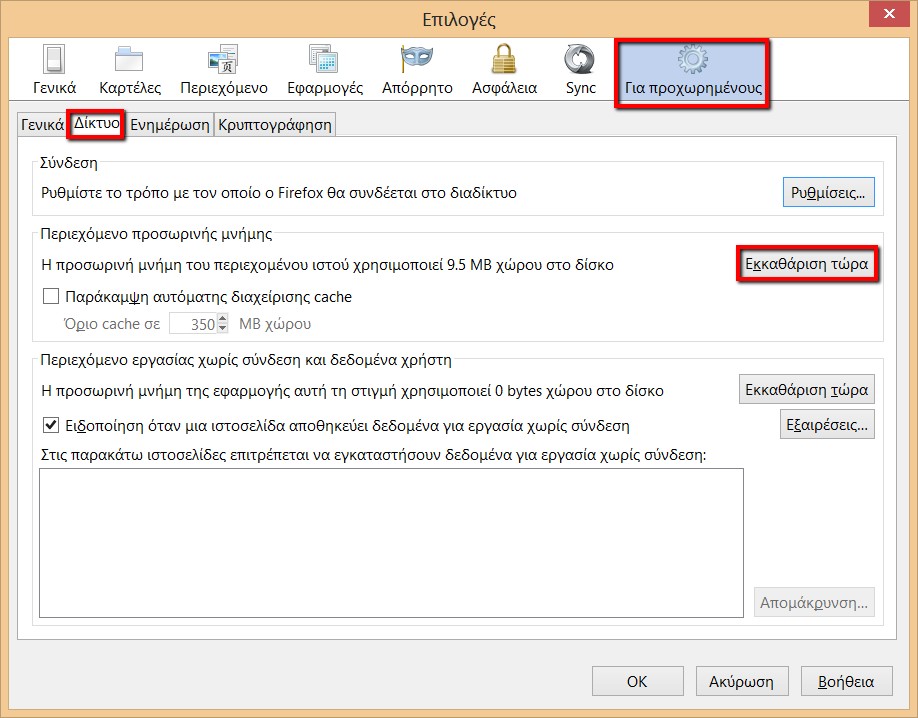Click the 'Σύνδεση' group label
Screen dimensions: 918x718
click(68, 163)
